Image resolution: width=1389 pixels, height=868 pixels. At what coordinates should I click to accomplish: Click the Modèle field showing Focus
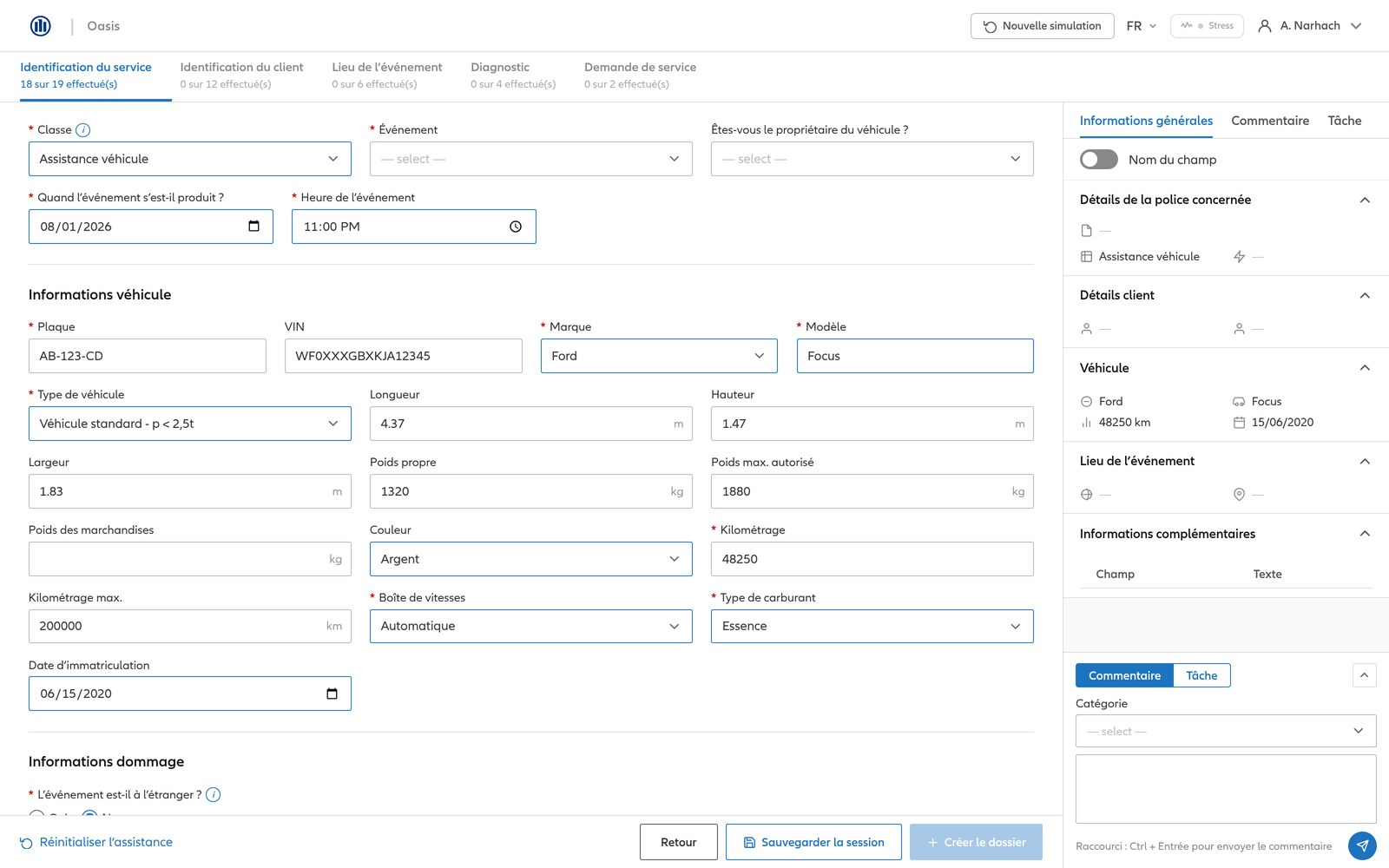pos(915,356)
